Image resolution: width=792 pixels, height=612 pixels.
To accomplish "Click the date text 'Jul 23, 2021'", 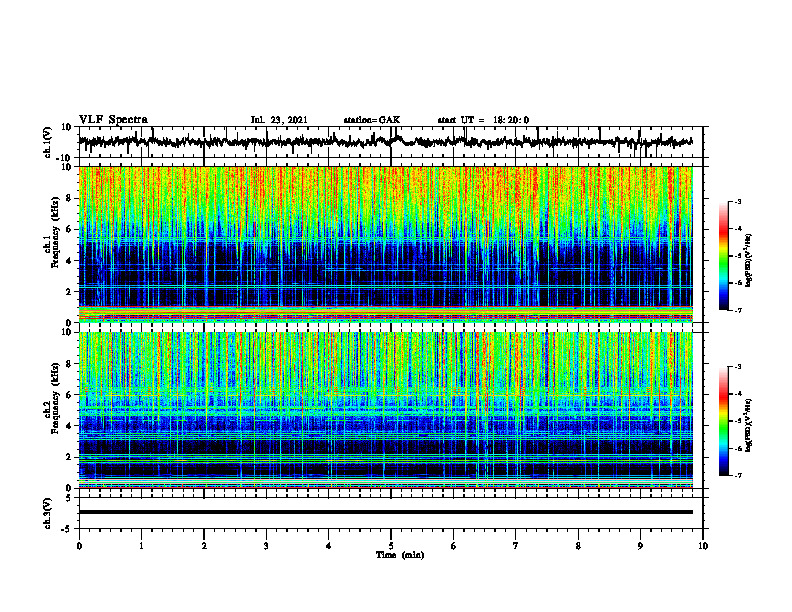I will click(279, 120).
